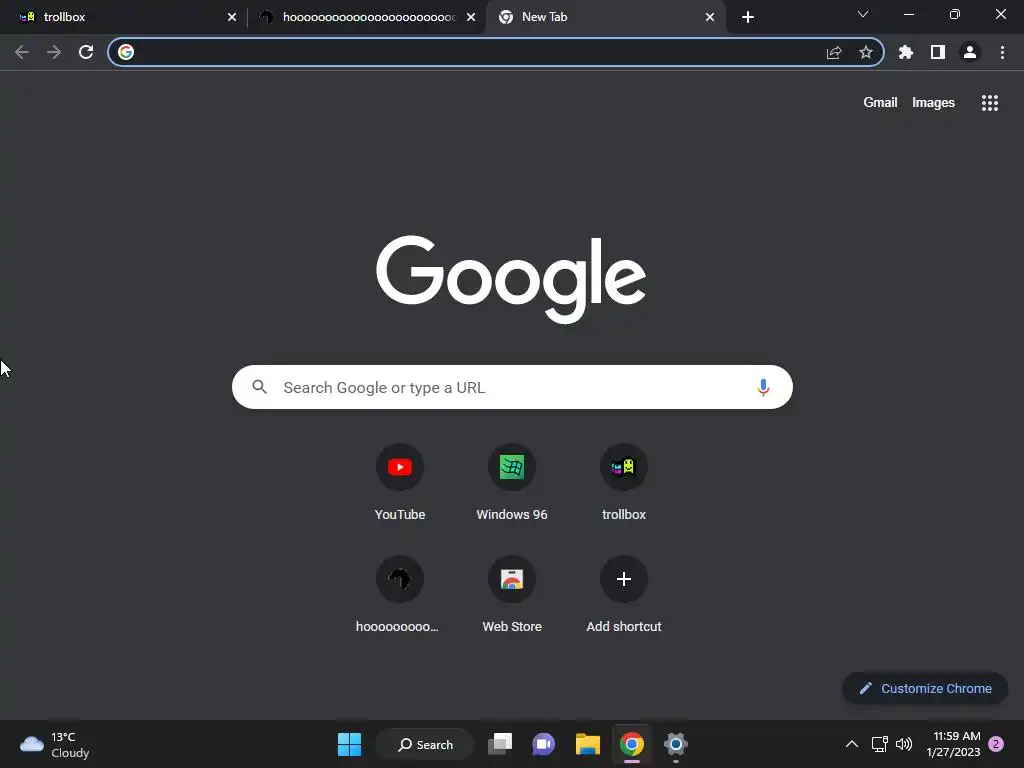
Task: Click the Chrome taskbar icon
Action: [632, 744]
